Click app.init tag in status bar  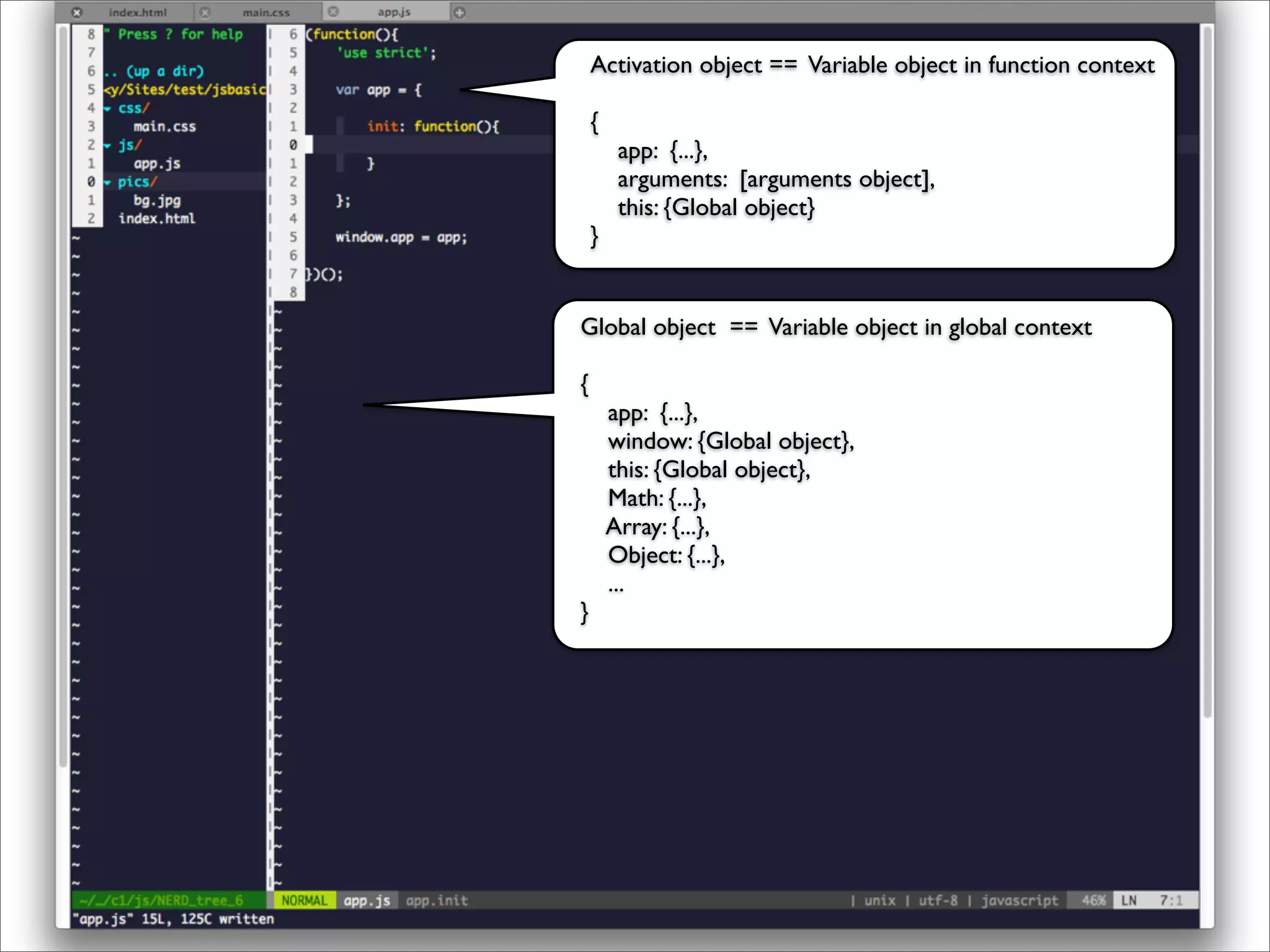437,900
